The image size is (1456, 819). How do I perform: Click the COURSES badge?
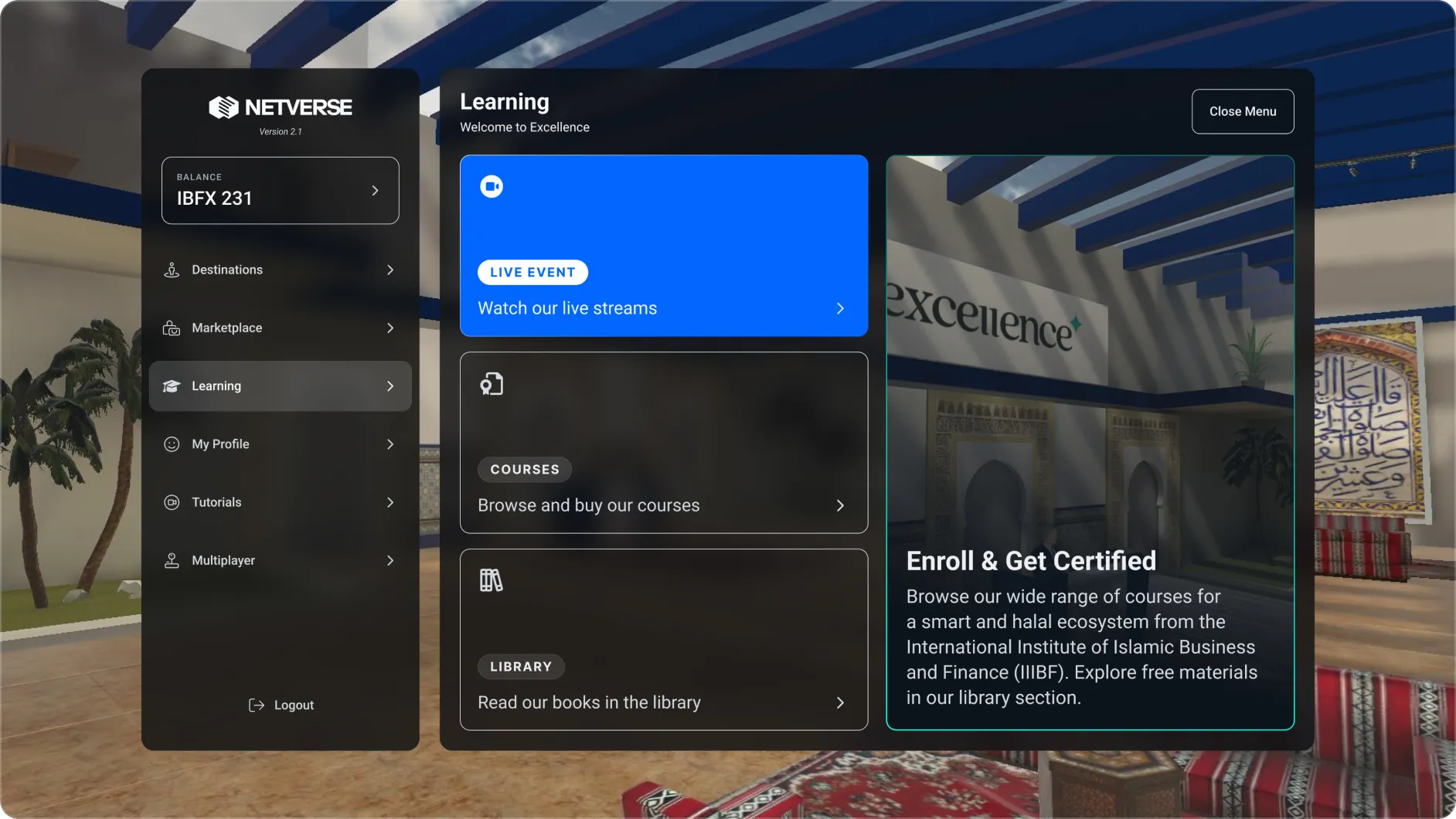pyautogui.click(x=525, y=469)
